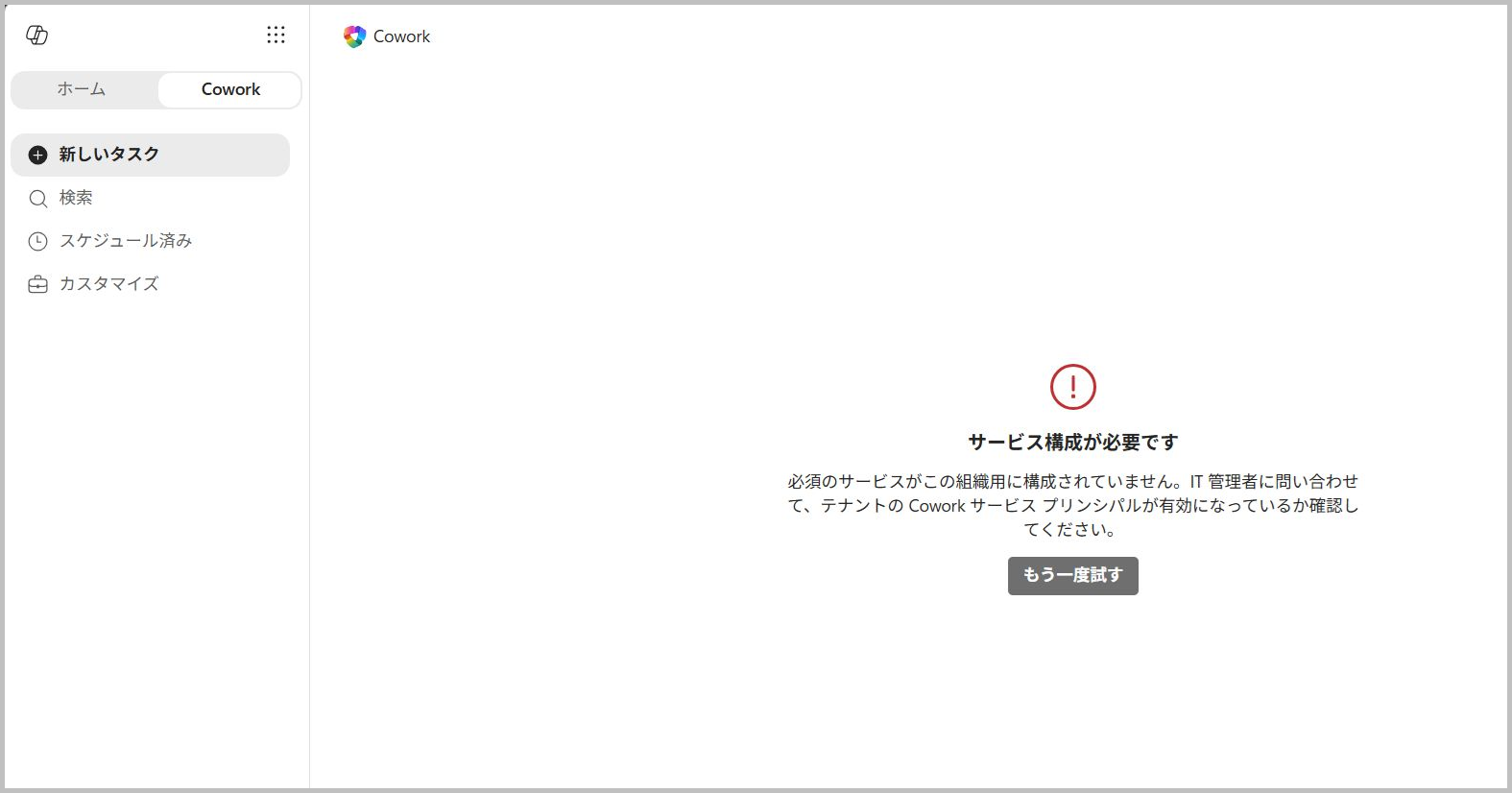This screenshot has width=1512, height=793.
Task: Click the colorful Cowork logo in header
Action: pos(354,36)
